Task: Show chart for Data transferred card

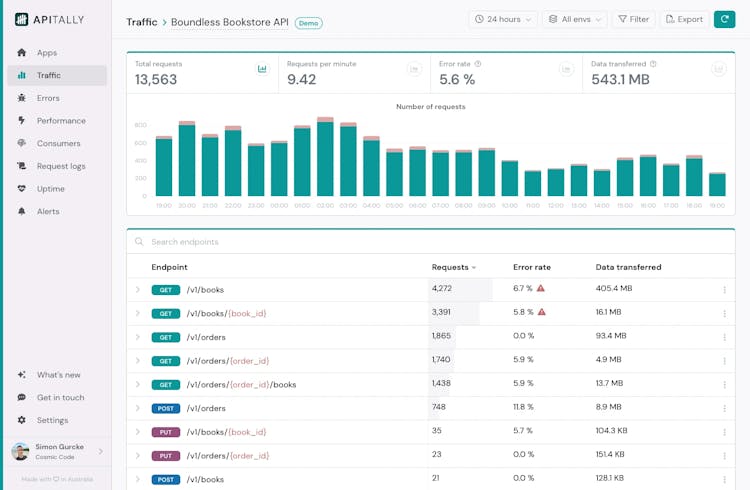Action: tap(717, 69)
